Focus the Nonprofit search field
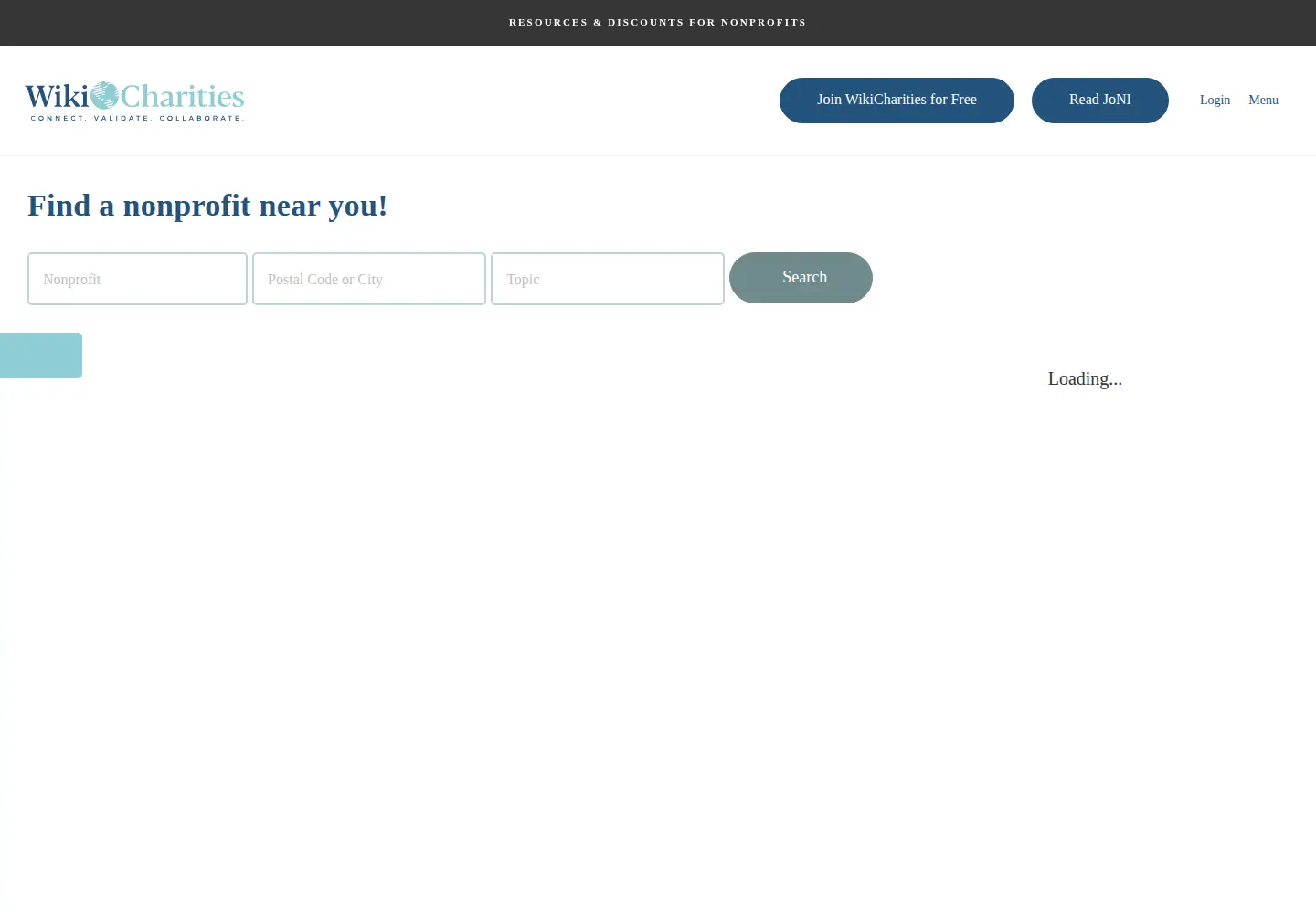The image size is (1316, 914). tap(137, 279)
